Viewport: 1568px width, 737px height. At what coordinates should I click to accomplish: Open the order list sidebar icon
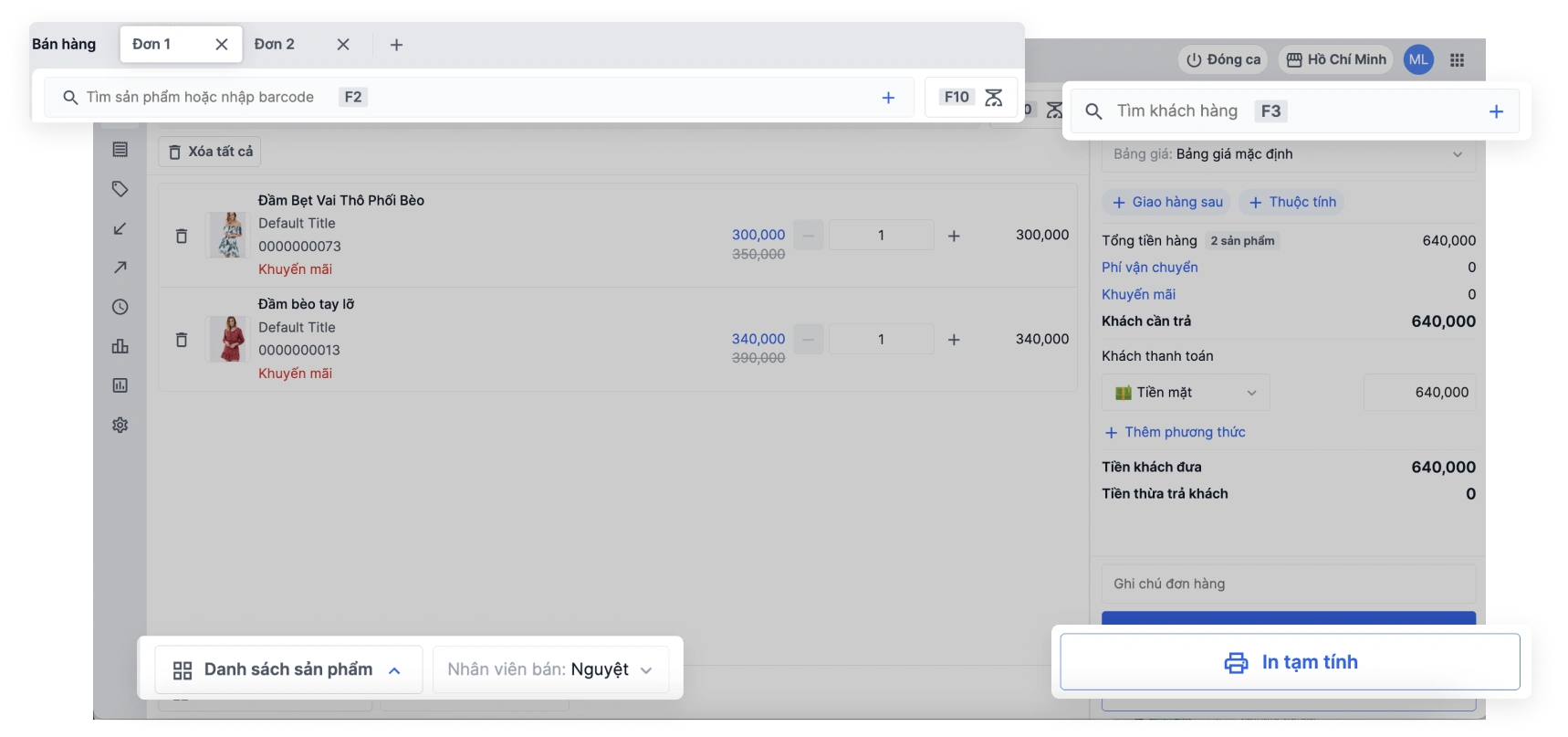point(120,150)
